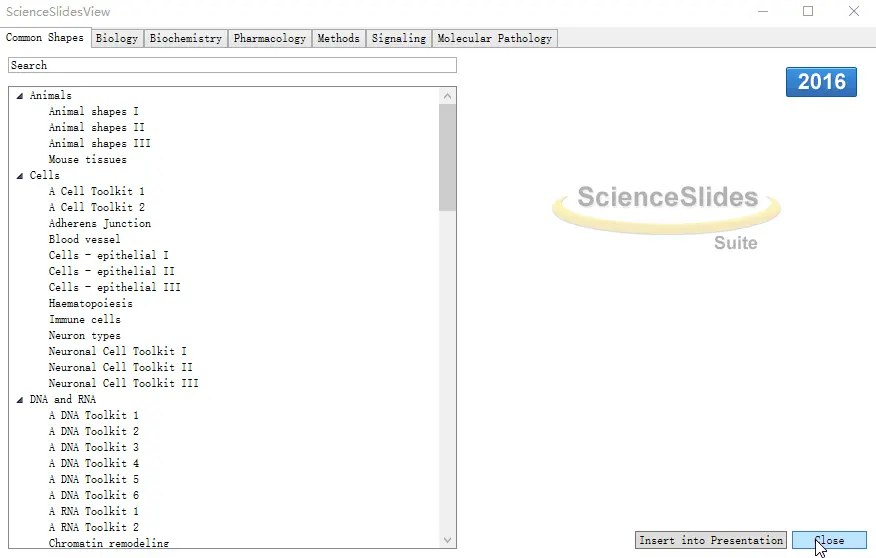The height and width of the screenshot is (558, 876).
Task: Click the list scroll-down arrow
Action: [x=447, y=540]
